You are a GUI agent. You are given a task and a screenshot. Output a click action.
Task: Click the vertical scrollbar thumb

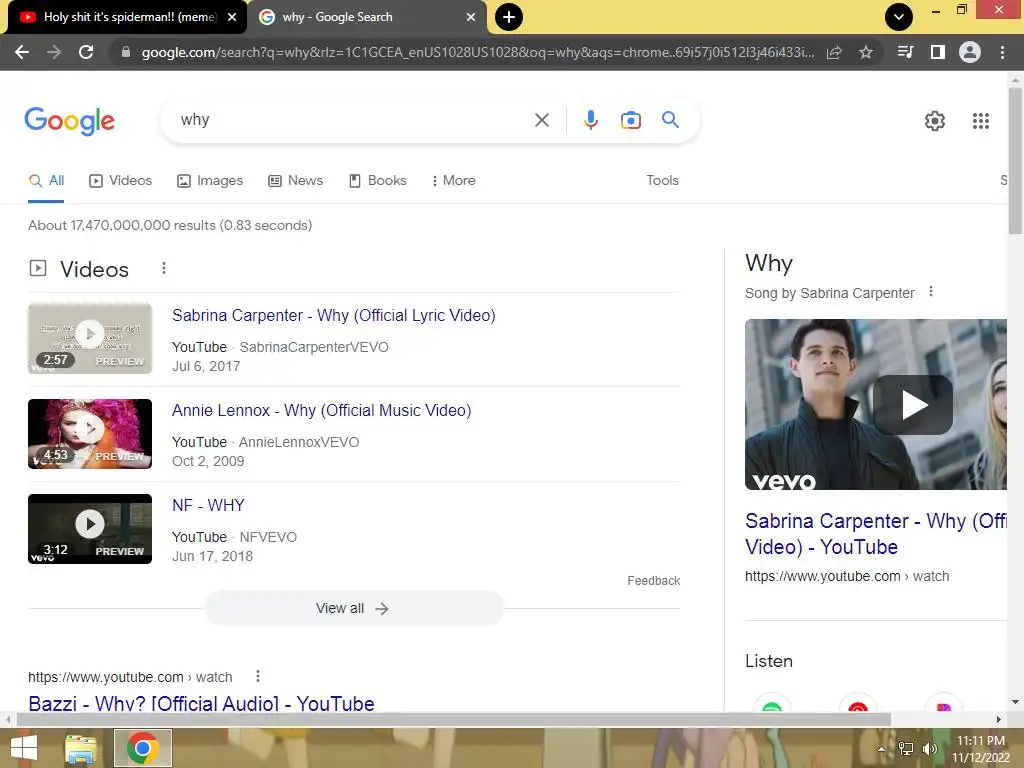[1015, 160]
